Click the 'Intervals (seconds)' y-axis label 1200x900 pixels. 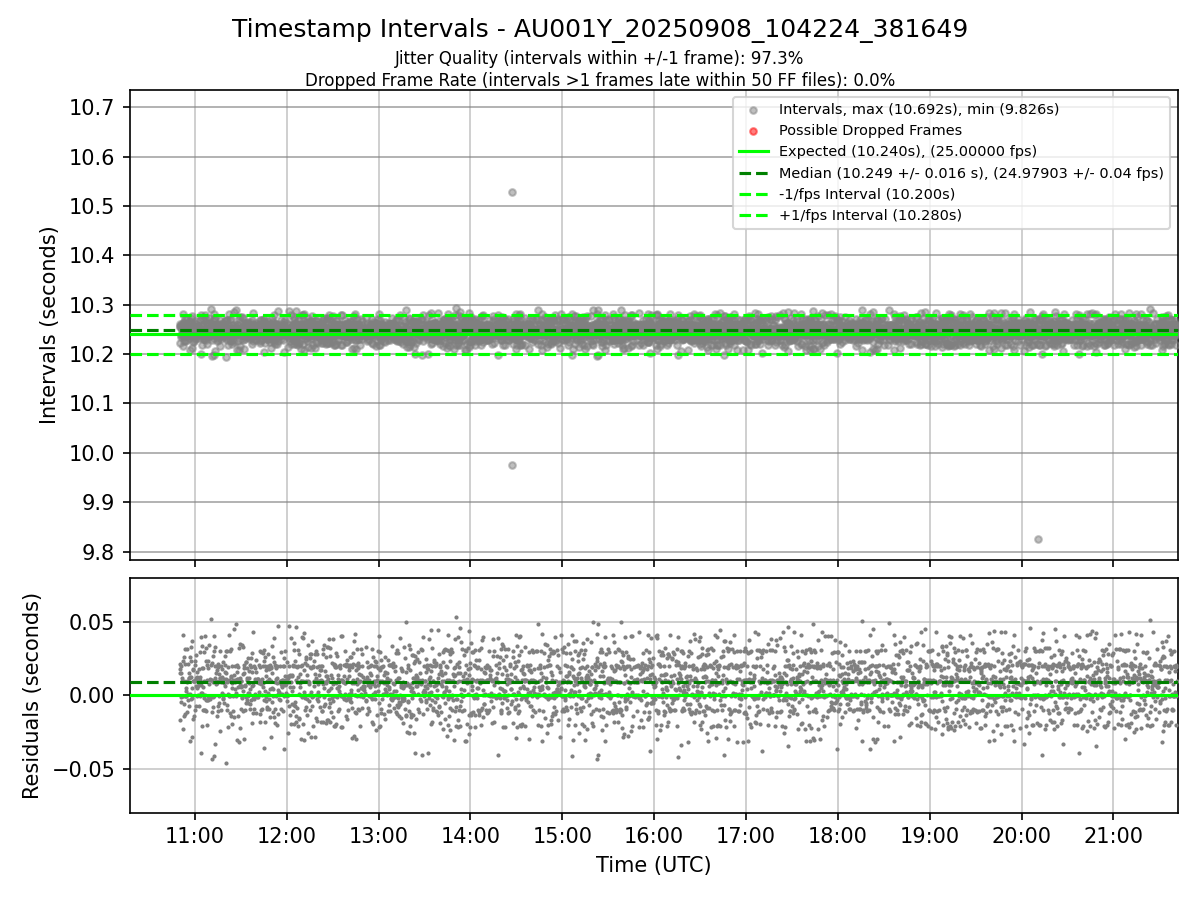tap(49, 325)
